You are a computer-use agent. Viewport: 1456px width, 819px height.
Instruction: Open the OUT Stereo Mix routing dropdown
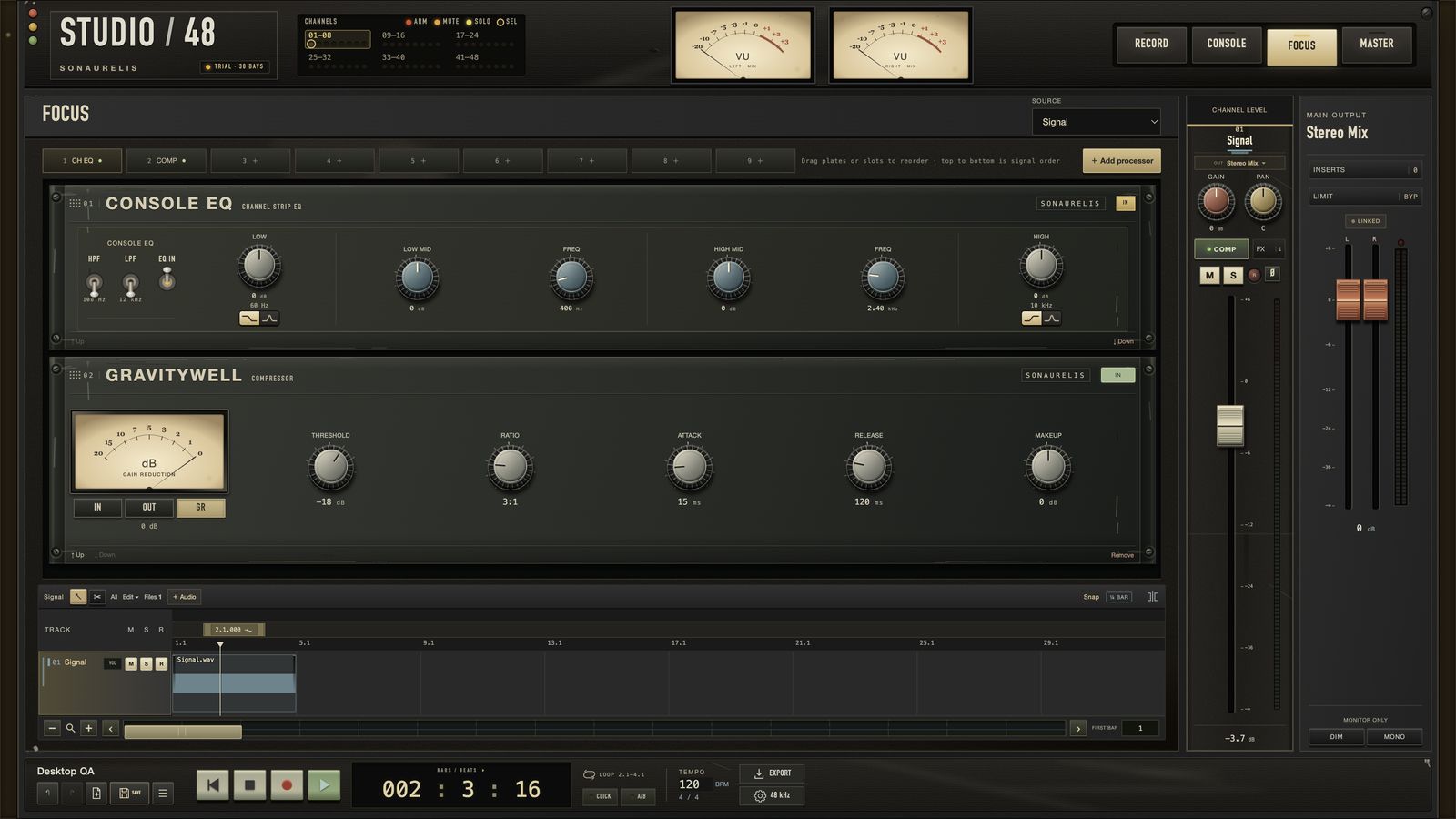pyautogui.click(x=1239, y=163)
